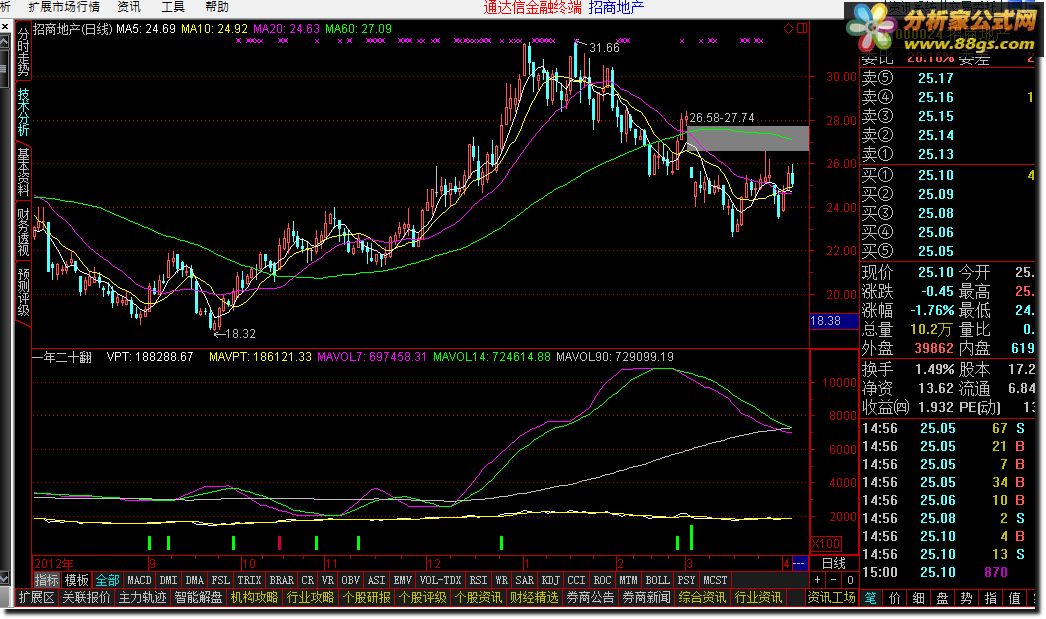Switch indicator to VOL-TDX
The width and height of the screenshot is (1046, 619).
[440, 580]
